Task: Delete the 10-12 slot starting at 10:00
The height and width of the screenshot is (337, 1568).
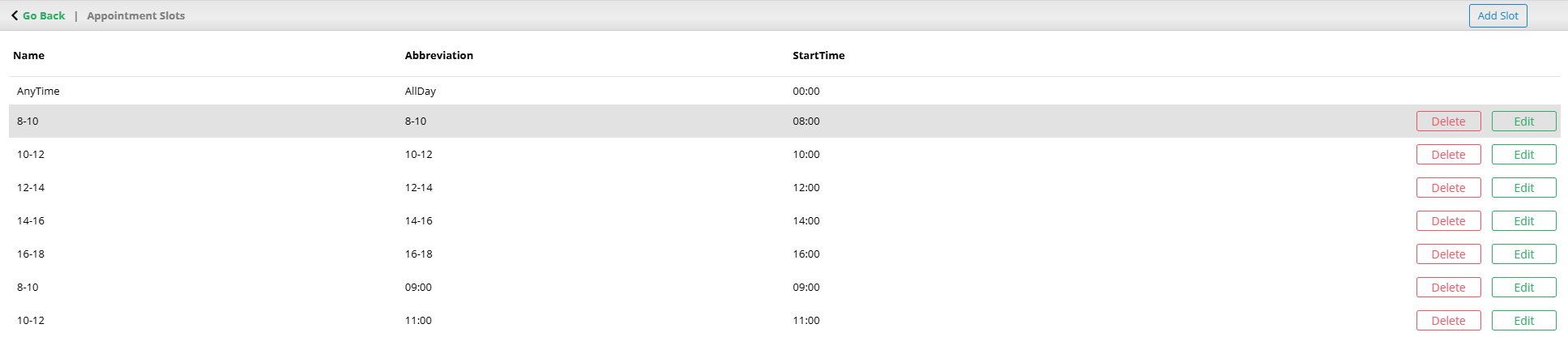Action: (1448, 155)
